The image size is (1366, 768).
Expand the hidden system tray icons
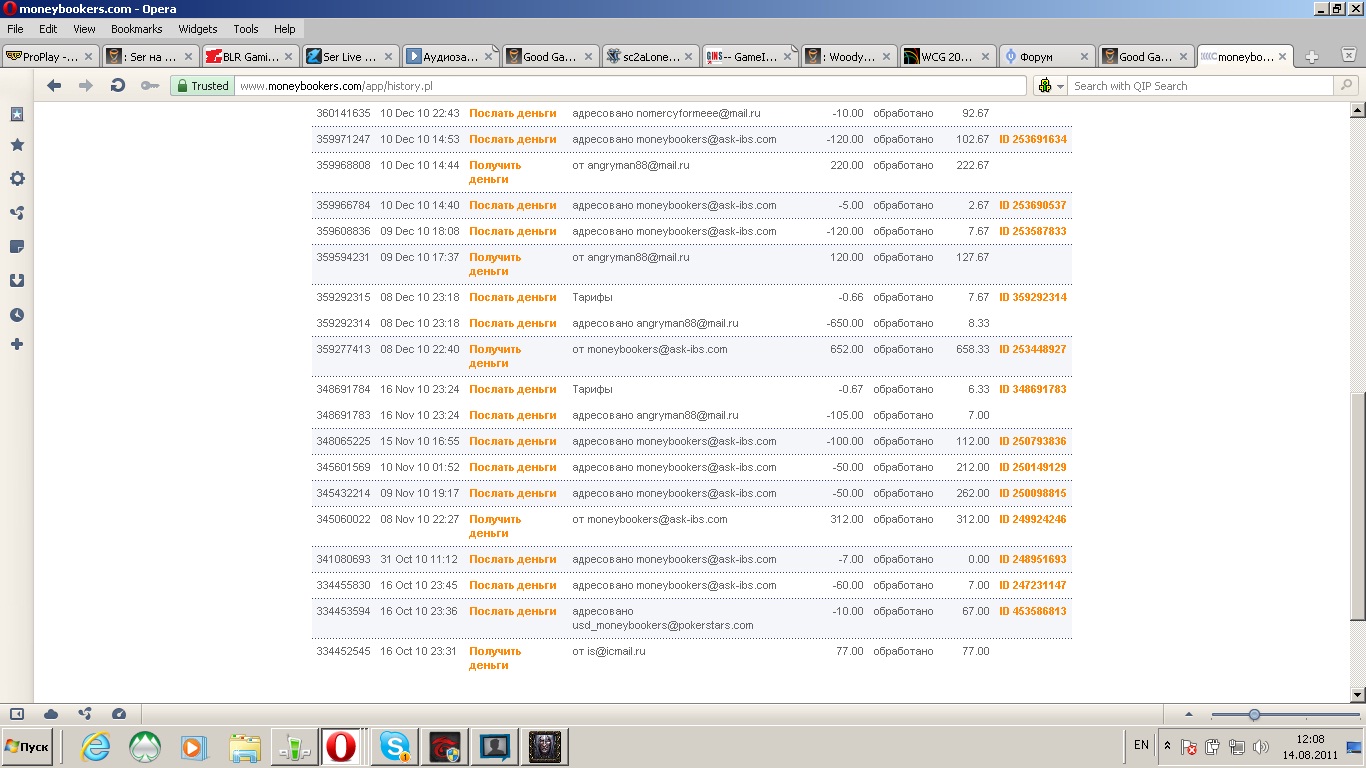click(1167, 746)
